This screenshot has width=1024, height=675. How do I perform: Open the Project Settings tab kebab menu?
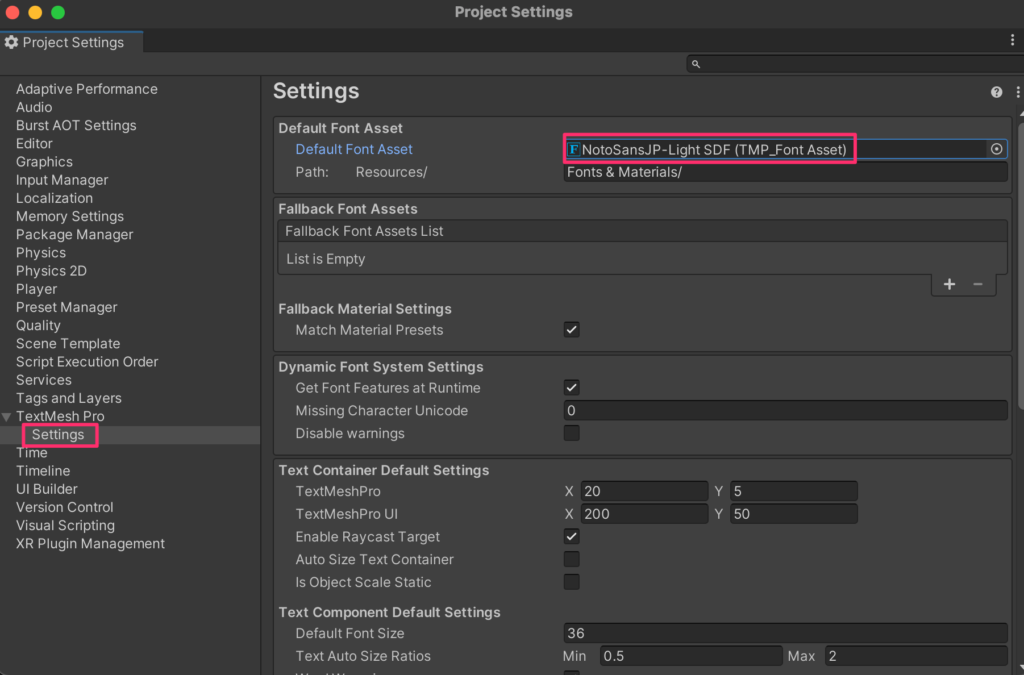[x=1012, y=40]
